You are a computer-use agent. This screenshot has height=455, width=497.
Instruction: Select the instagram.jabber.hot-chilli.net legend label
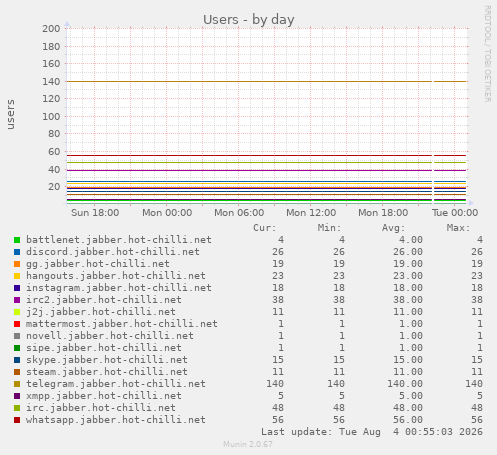pos(119,288)
